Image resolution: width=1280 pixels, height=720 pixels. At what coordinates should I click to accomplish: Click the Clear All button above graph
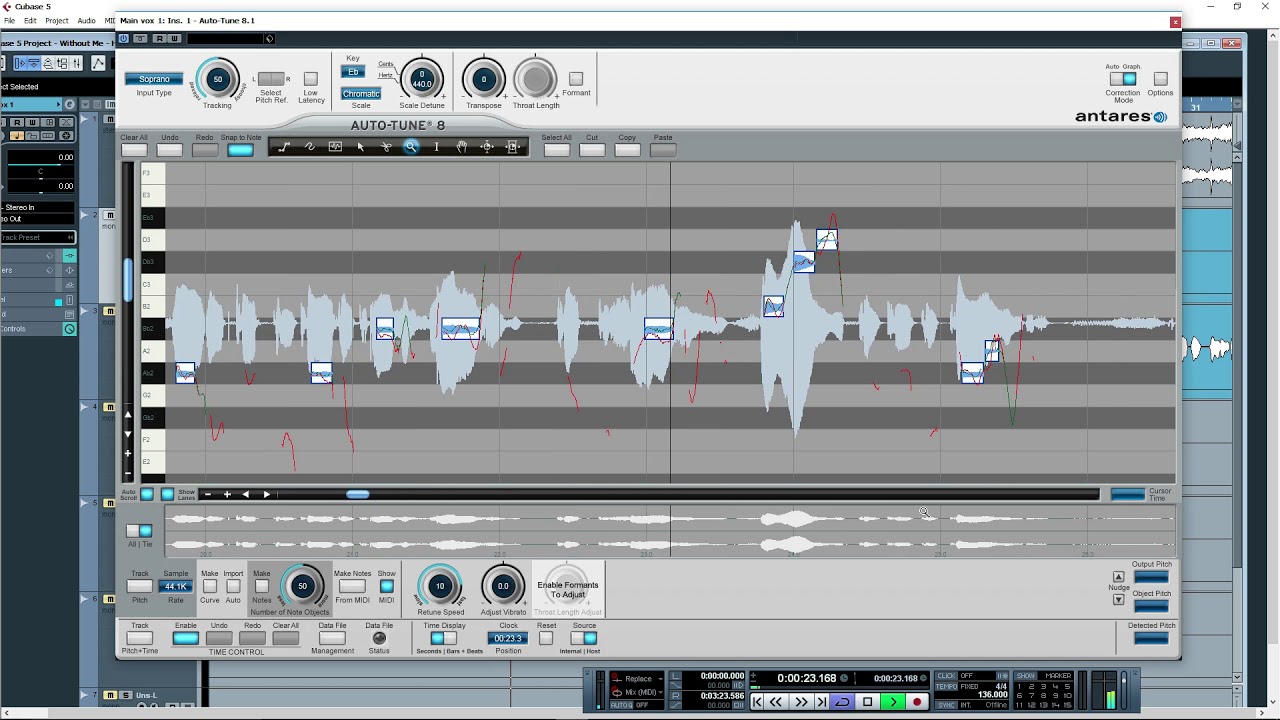tap(134, 150)
